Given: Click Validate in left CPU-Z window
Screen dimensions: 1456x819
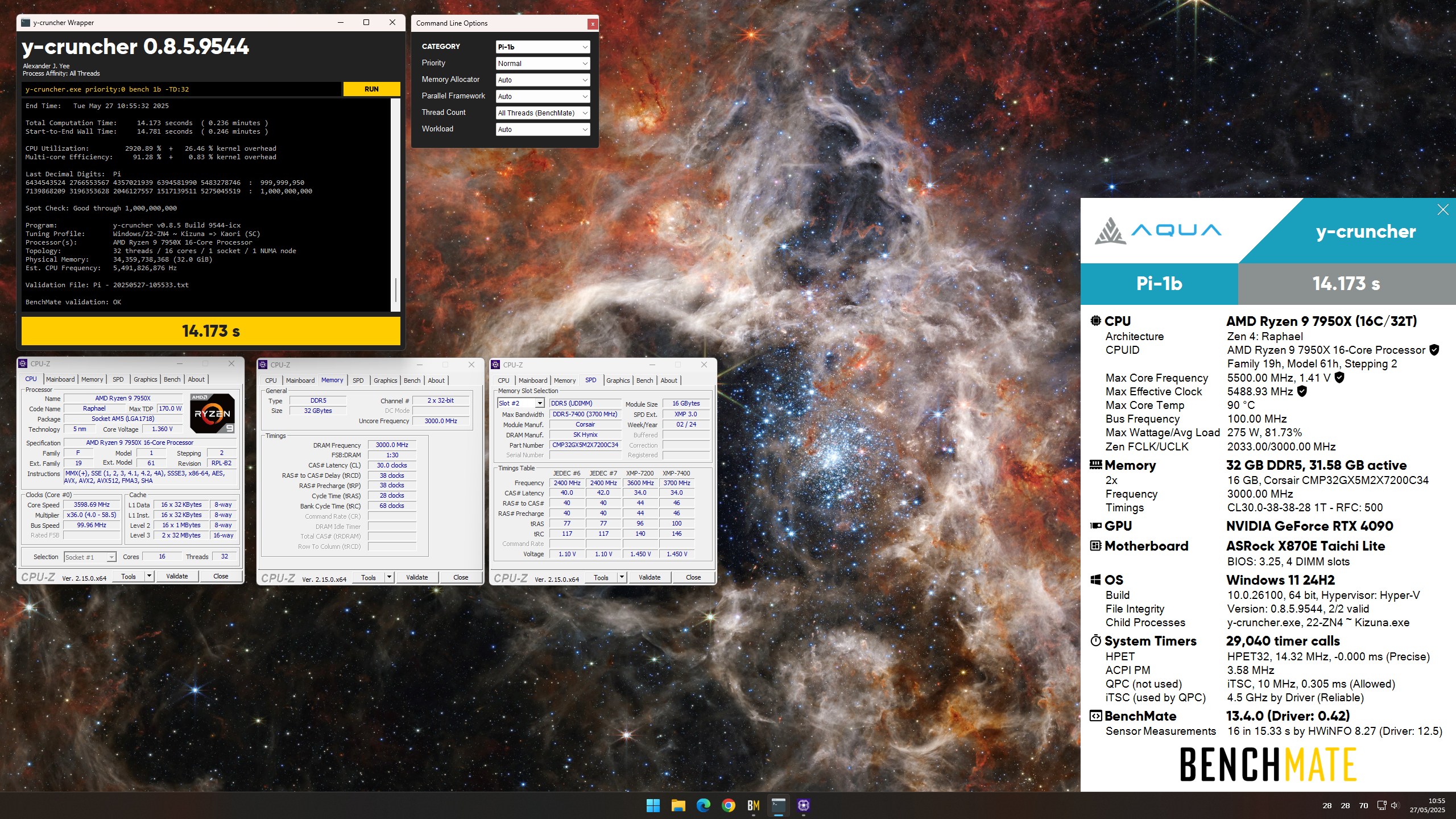Looking at the screenshot, I should pyautogui.click(x=177, y=576).
